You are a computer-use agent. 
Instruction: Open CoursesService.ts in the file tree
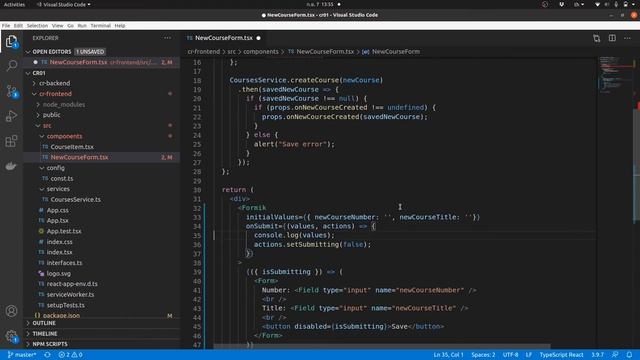click(x=76, y=200)
